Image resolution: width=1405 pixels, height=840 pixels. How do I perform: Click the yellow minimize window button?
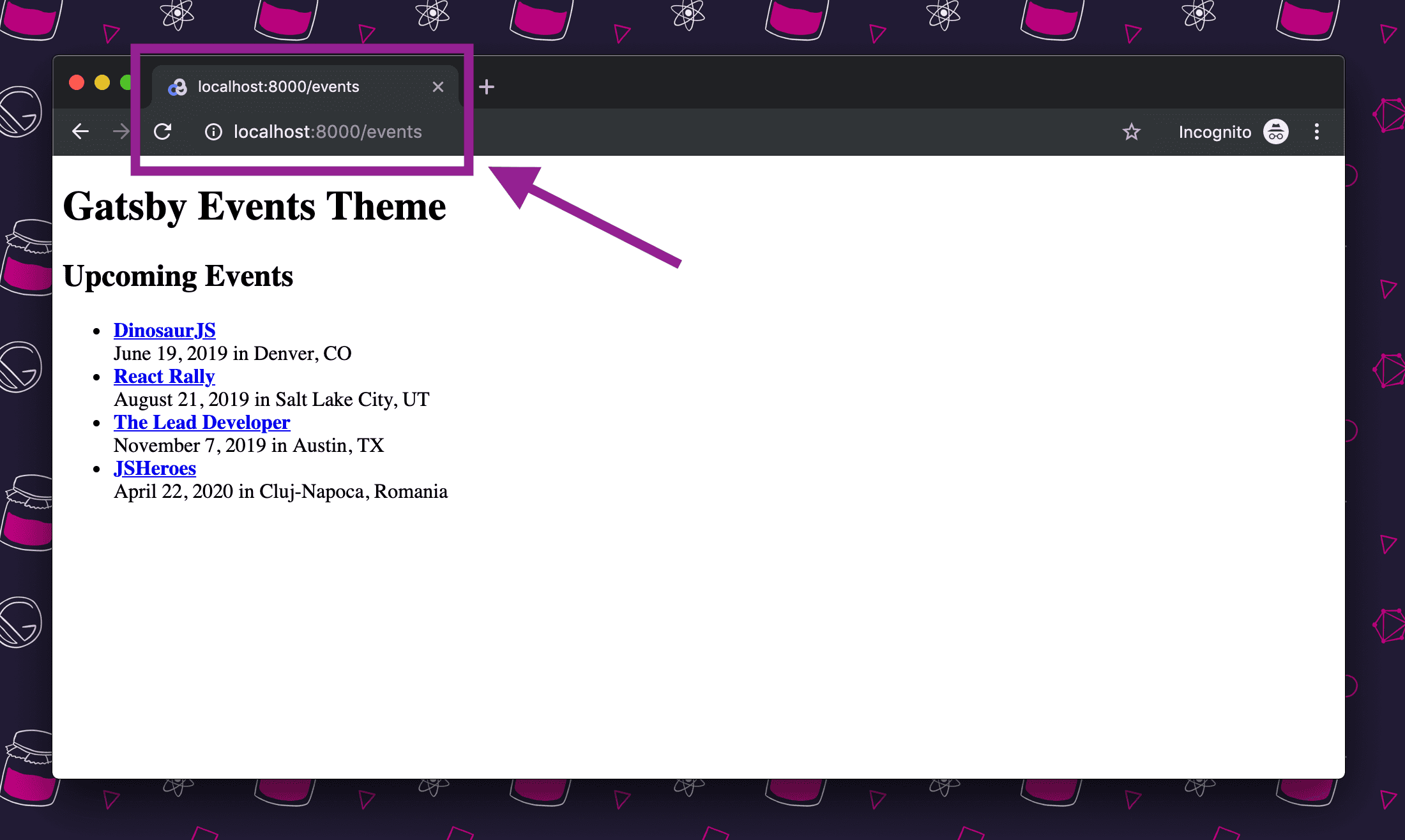pyautogui.click(x=102, y=83)
